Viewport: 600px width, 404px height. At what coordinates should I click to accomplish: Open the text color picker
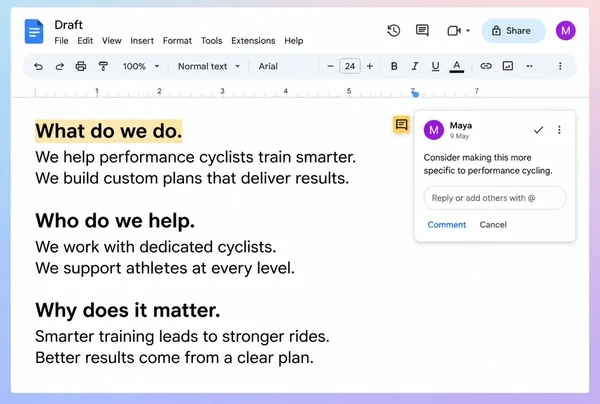457,66
